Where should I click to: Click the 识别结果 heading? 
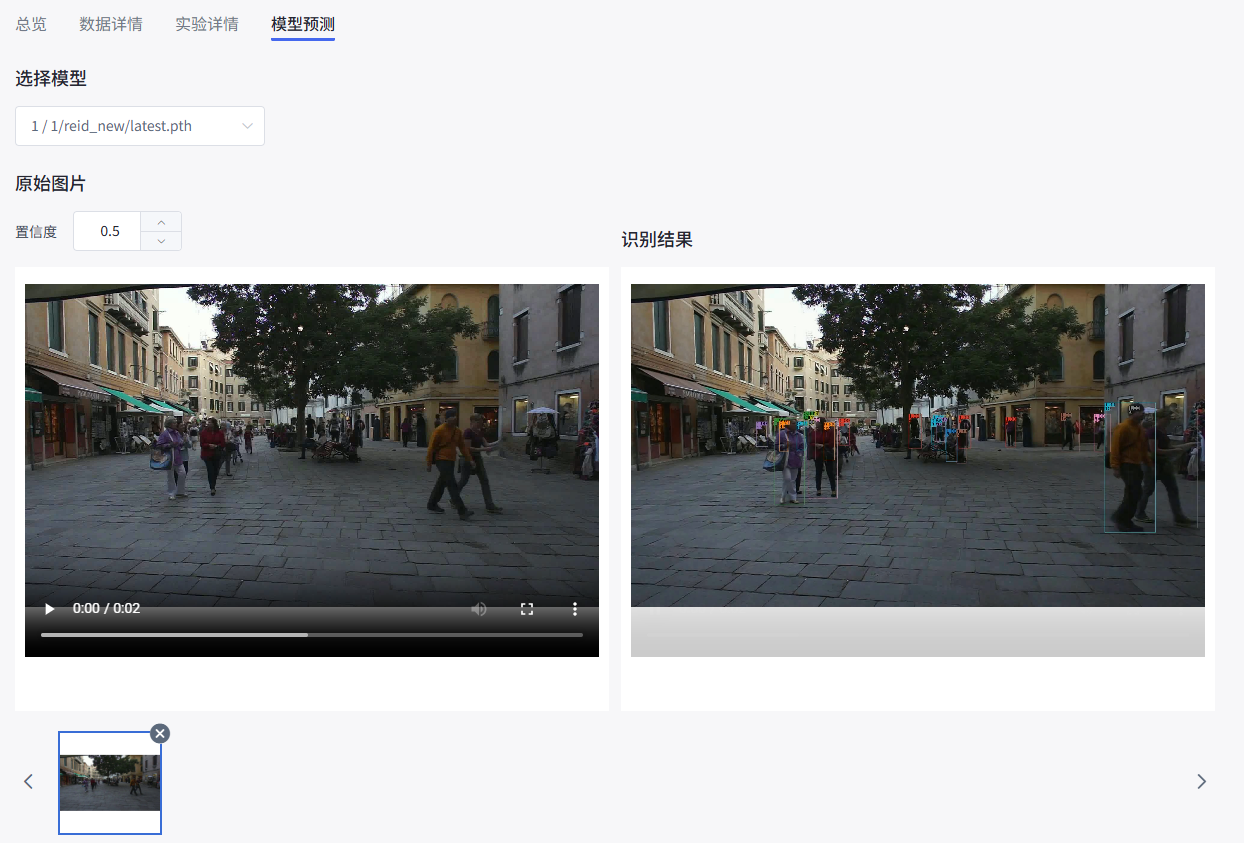pyautogui.click(x=657, y=240)
